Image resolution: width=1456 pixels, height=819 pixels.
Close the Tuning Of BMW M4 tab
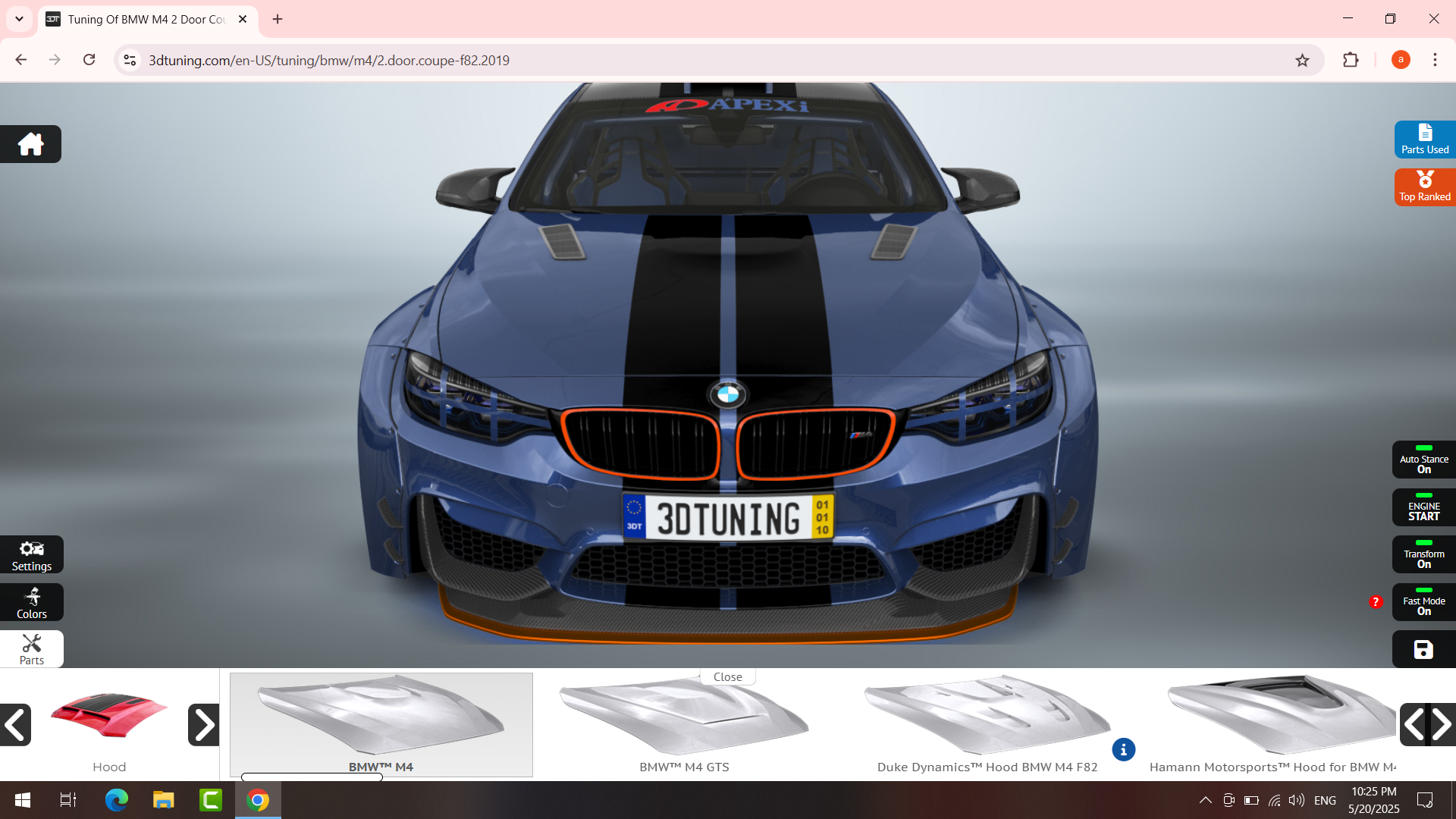click(243, 19)
